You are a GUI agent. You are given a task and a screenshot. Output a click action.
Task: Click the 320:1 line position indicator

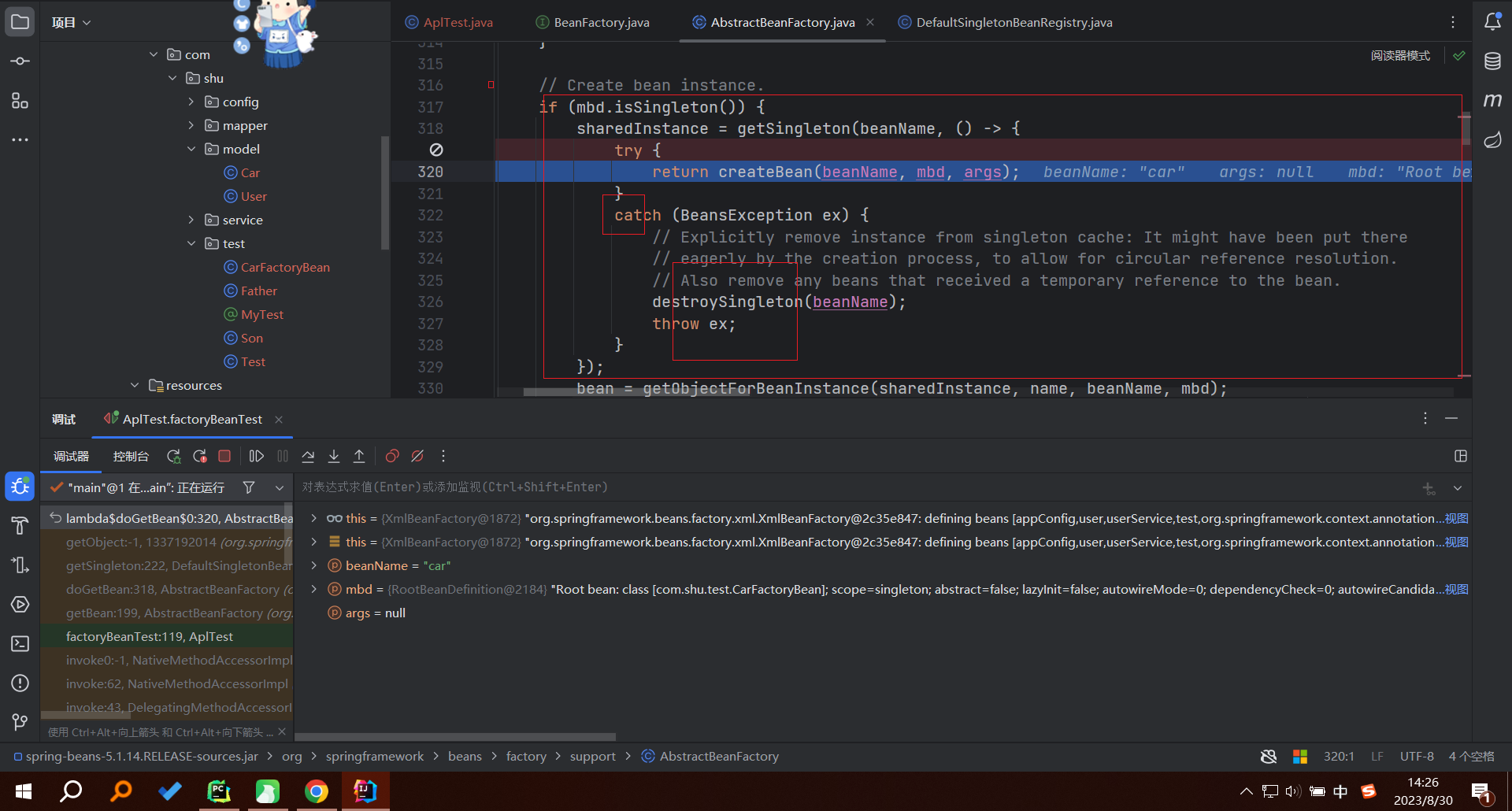[x=1339, y=756]
